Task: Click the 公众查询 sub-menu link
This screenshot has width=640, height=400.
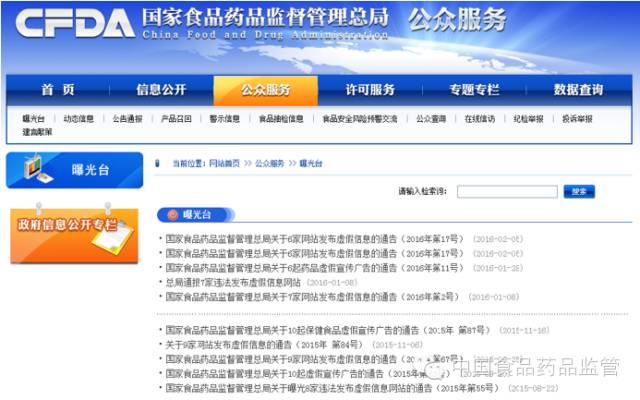Action: pyautogui.click(x=431, y=119)
